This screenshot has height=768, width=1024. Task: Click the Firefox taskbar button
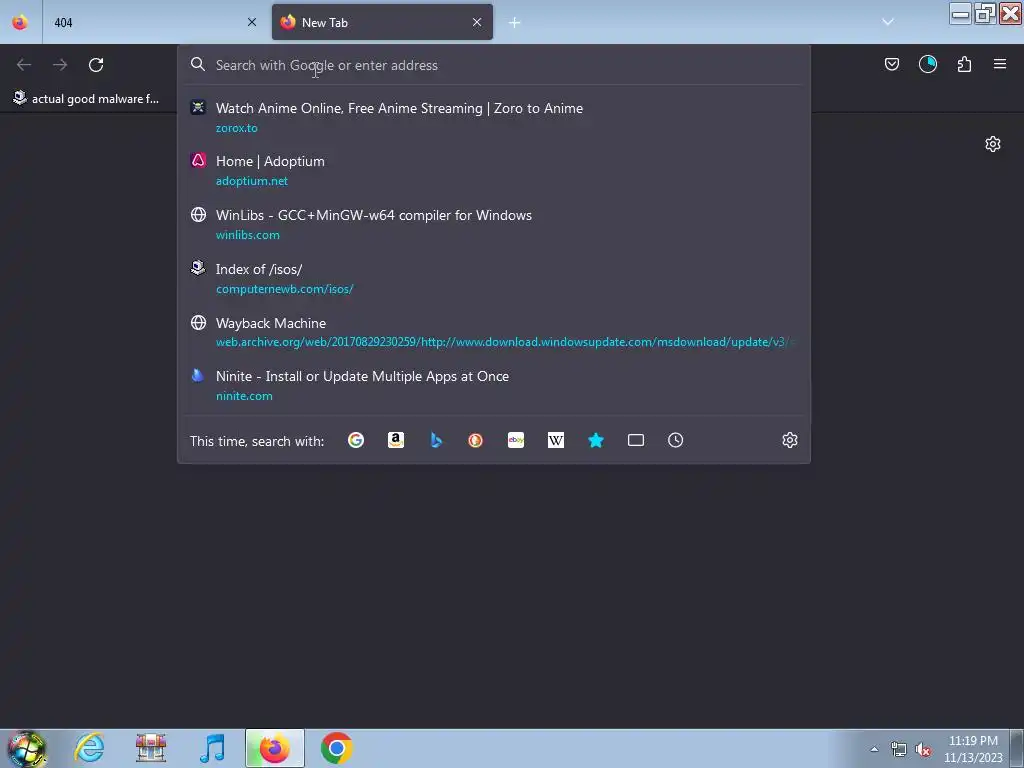(x=275, y=748)
